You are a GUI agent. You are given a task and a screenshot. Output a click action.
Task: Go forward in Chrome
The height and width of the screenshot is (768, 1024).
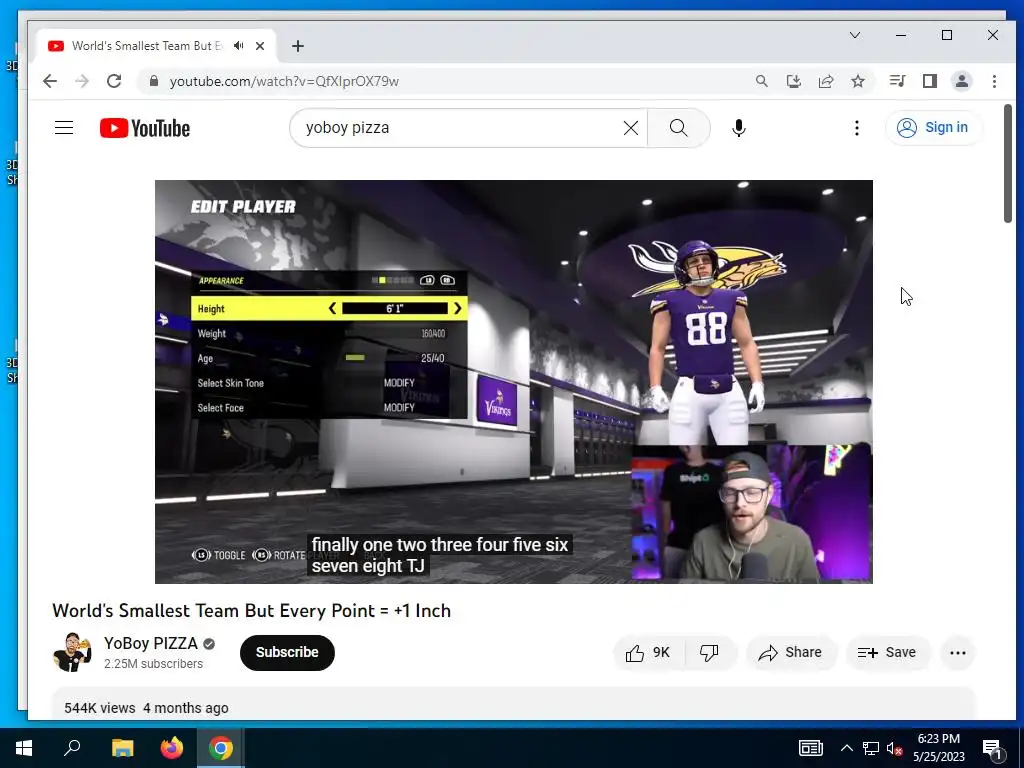click(x=82, y=81)
